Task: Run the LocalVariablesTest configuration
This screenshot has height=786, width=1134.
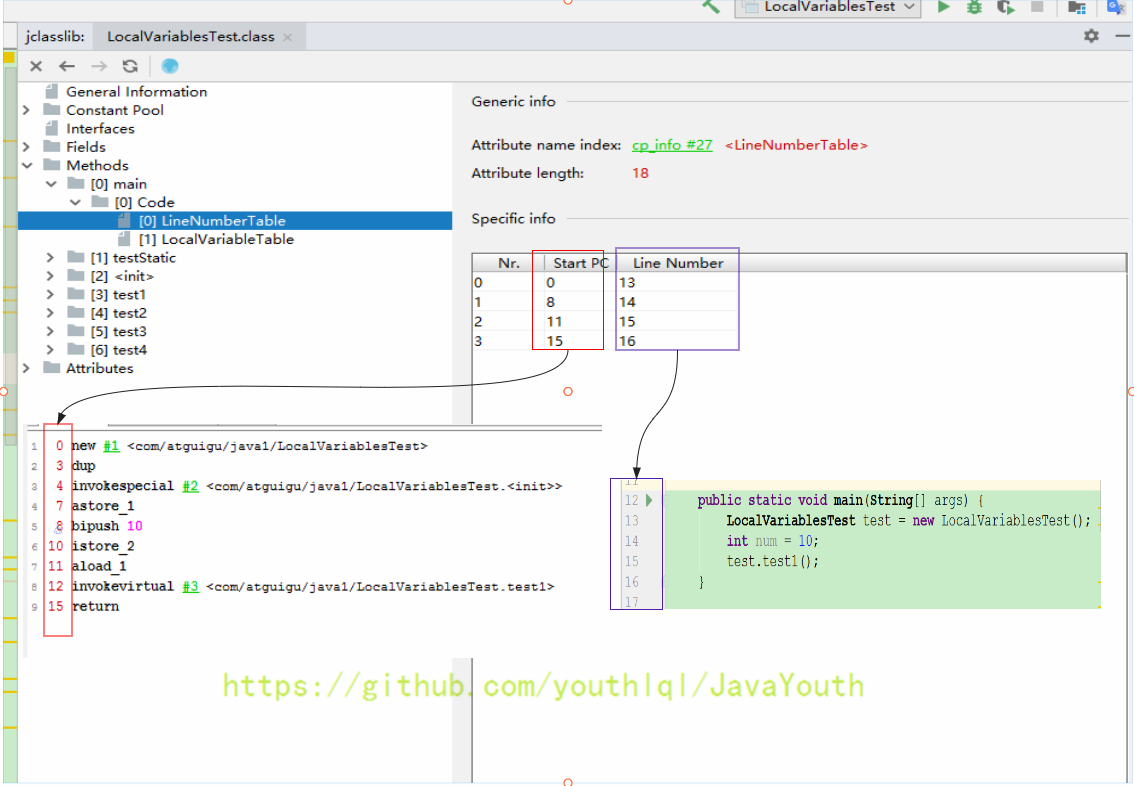Action: pos(943,8)
